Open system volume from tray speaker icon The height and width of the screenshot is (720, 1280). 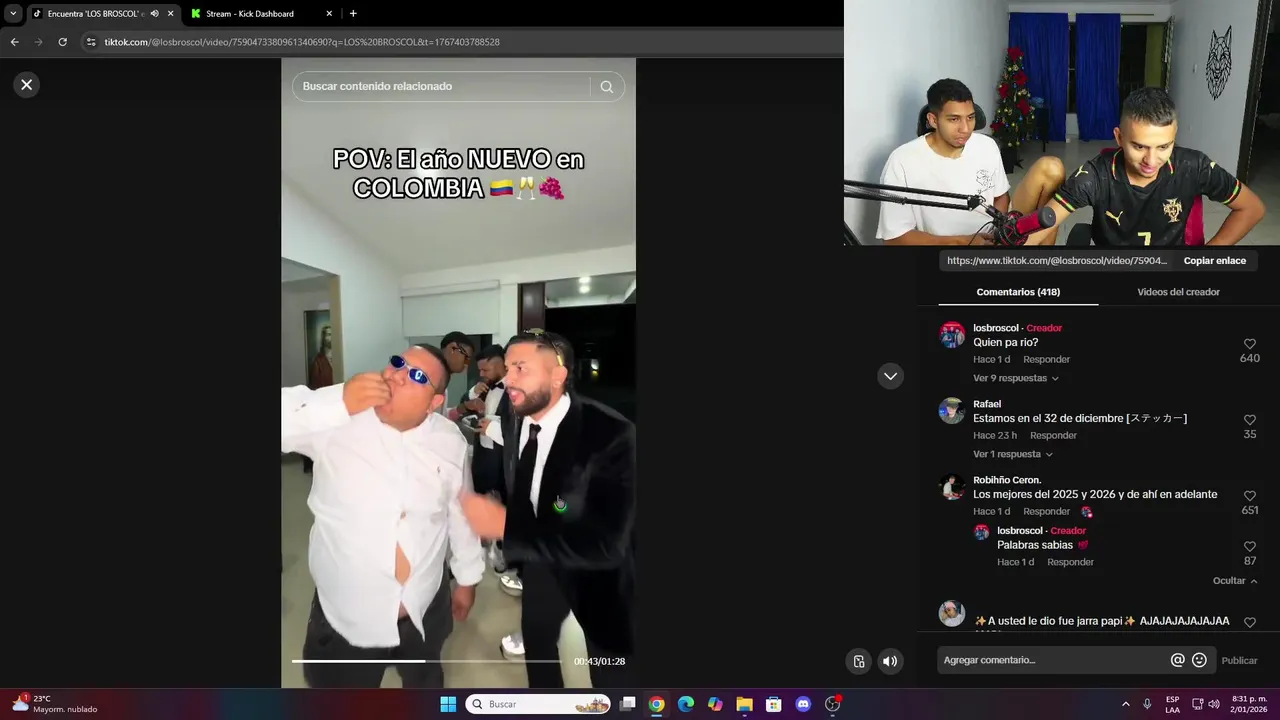click(1214, 704)
